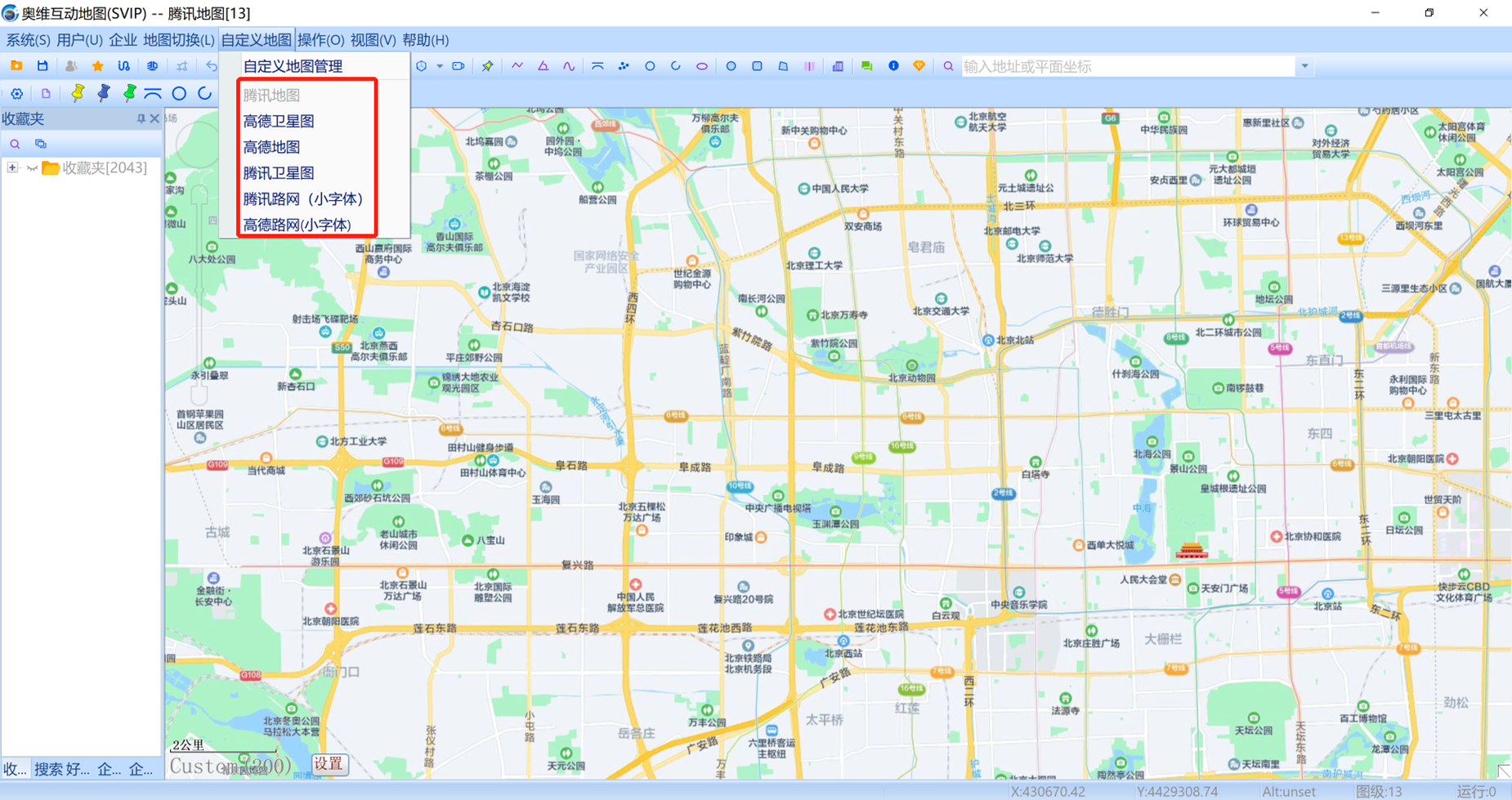Open the address search box dropdown arrow
The height and width of the screenshot is (800, 1512).
1304,66
